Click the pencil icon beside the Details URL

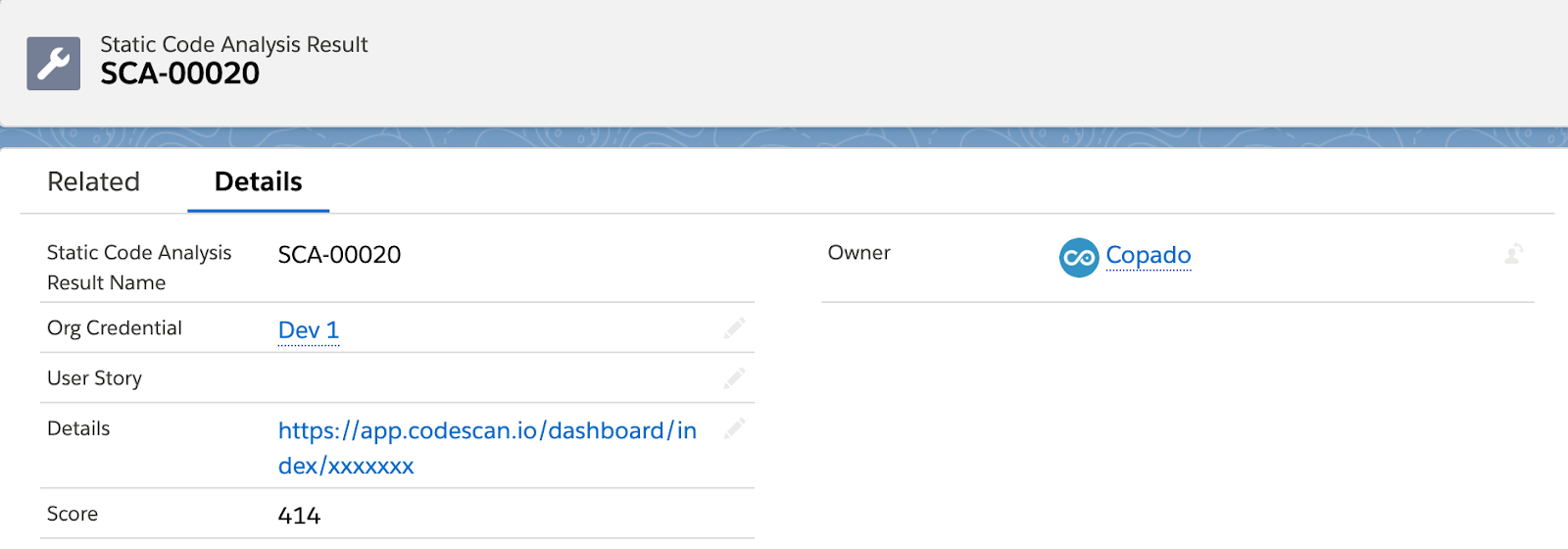(x=734, y=428)
